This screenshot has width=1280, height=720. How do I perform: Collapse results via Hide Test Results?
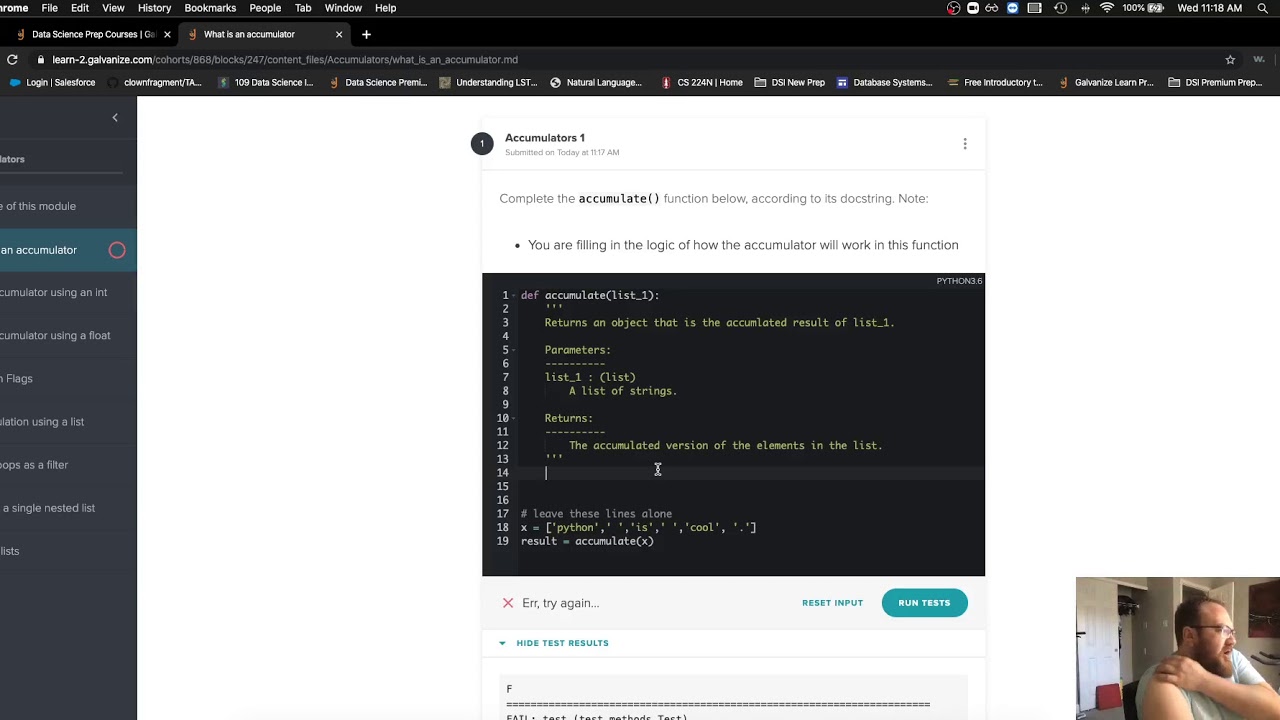pos(554,643)
